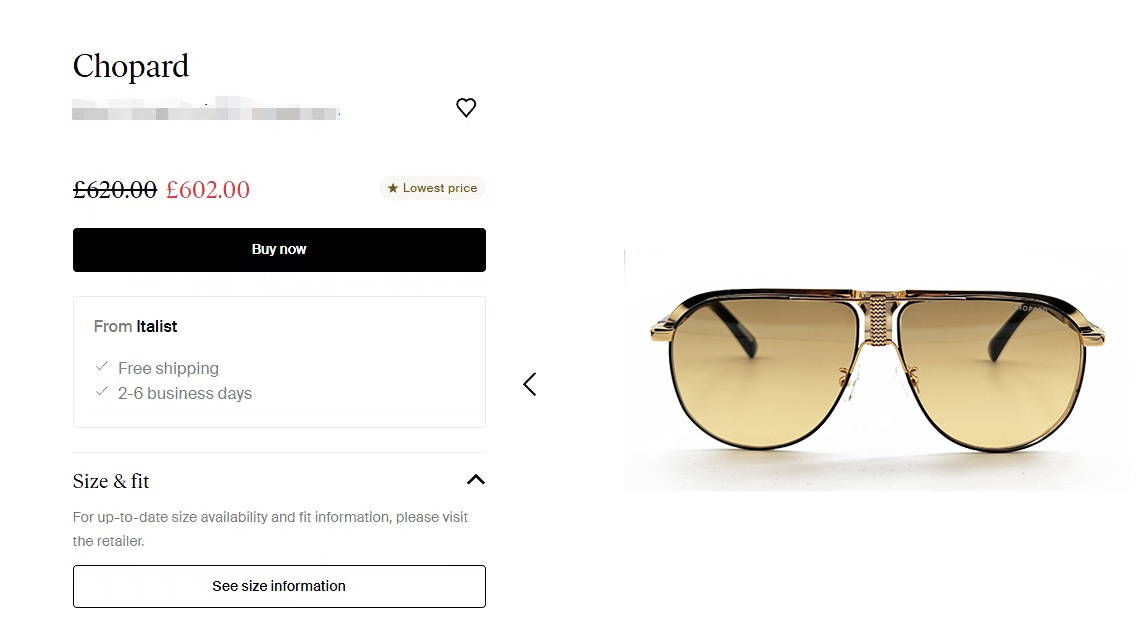The image size is (1147, 621).
Task: Go to the previous product image
Action: [530, 384]
